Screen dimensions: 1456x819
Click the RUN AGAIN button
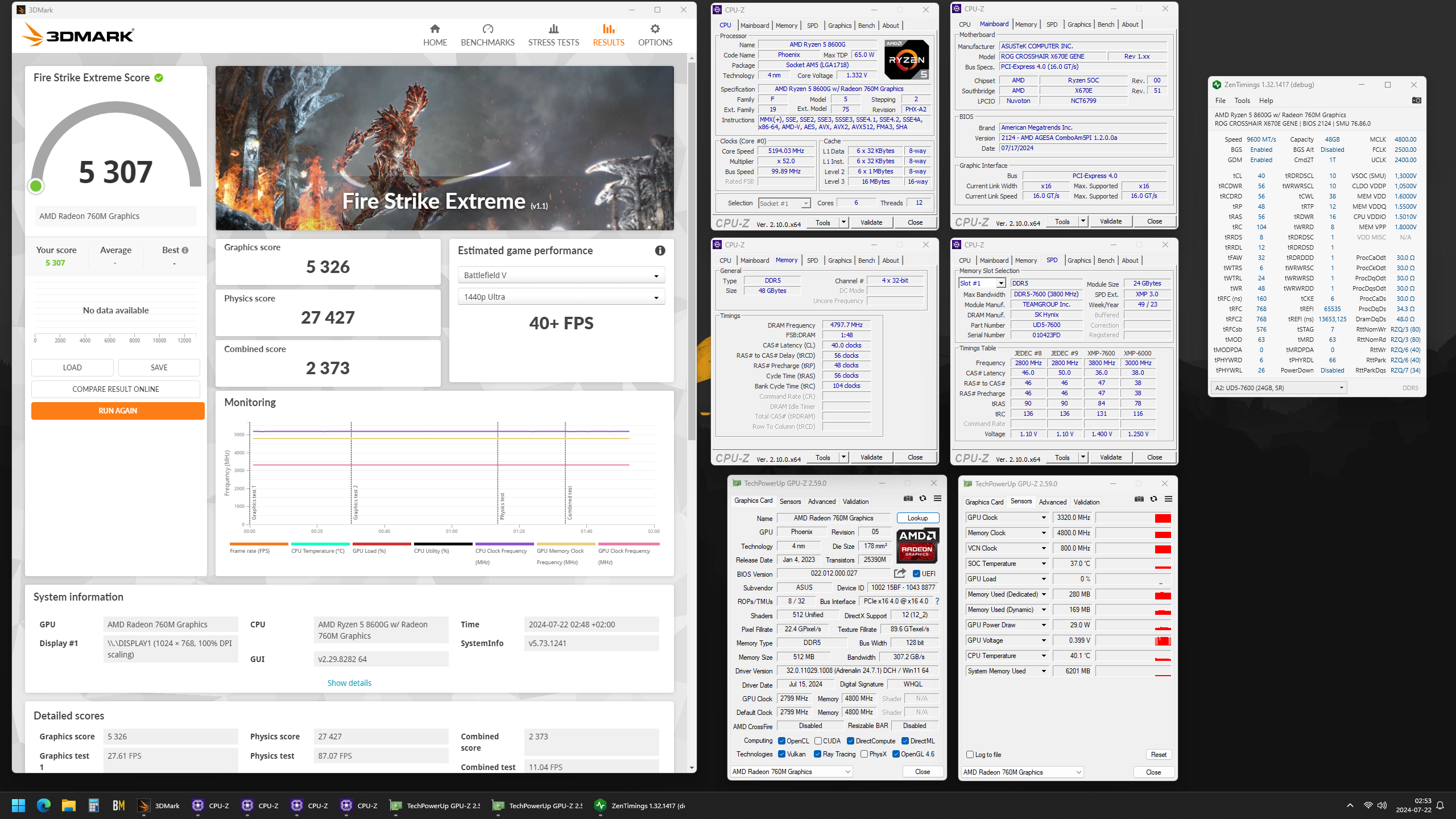coord(118,411)
